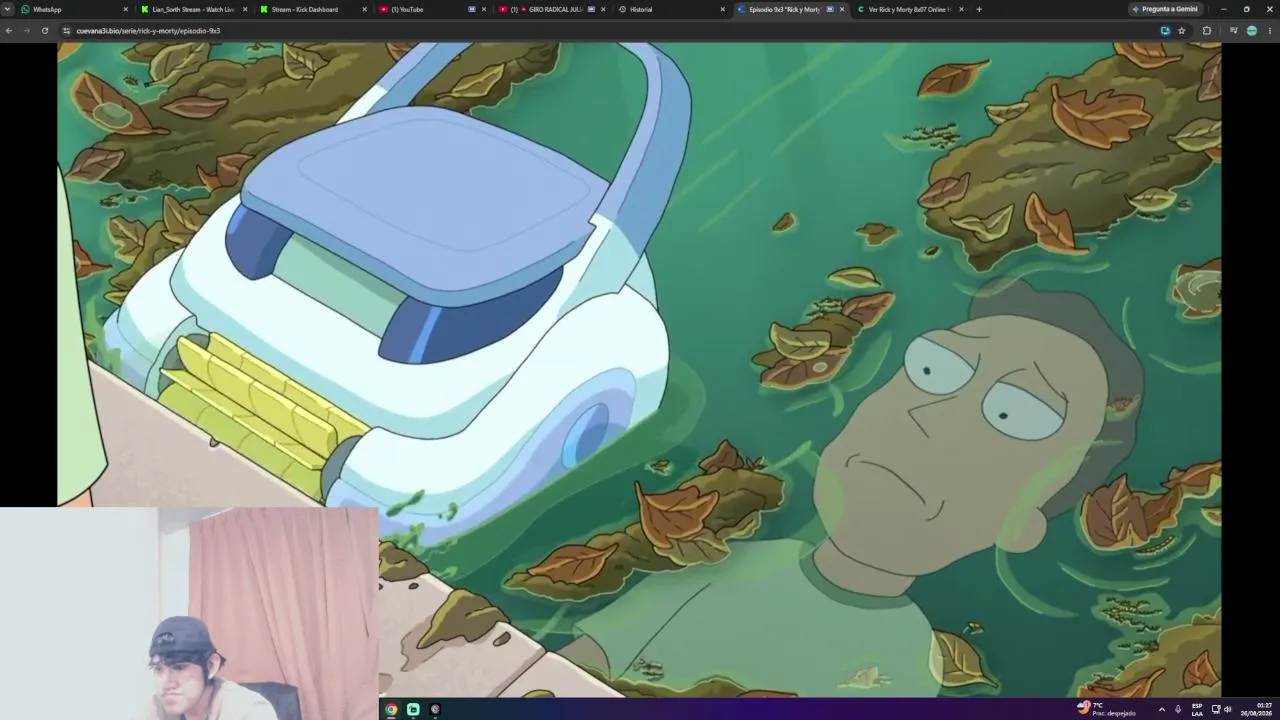The width and height of the screenshot is (1280, 720).
Task: Reload the current page
Action: click(x=45, y=31)
